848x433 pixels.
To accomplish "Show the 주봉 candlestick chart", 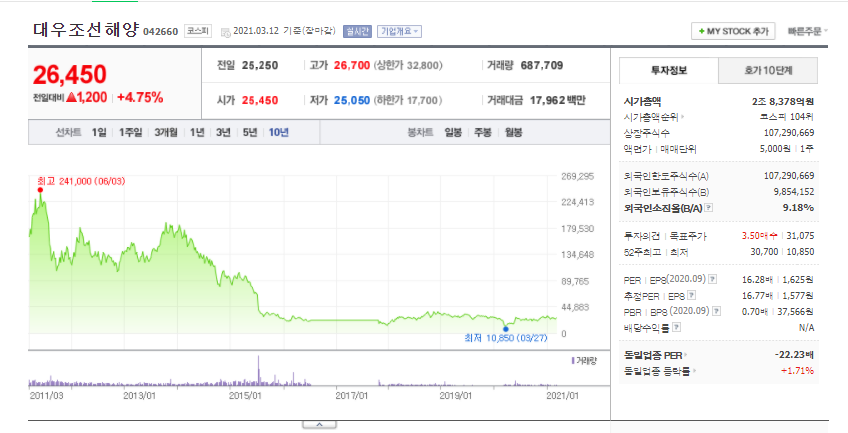I will [482, 132].
